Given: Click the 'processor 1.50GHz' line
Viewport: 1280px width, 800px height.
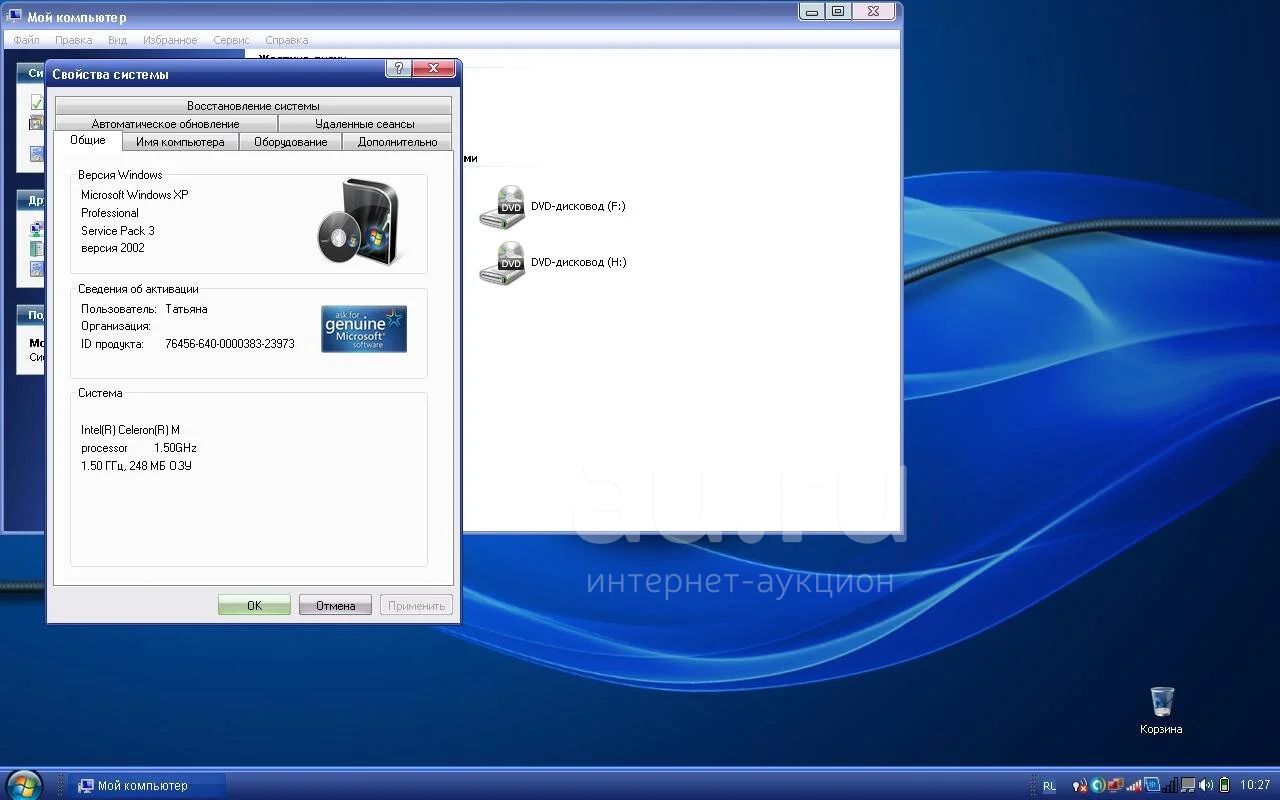Looking at the screenshot, I should pos(139,448).
